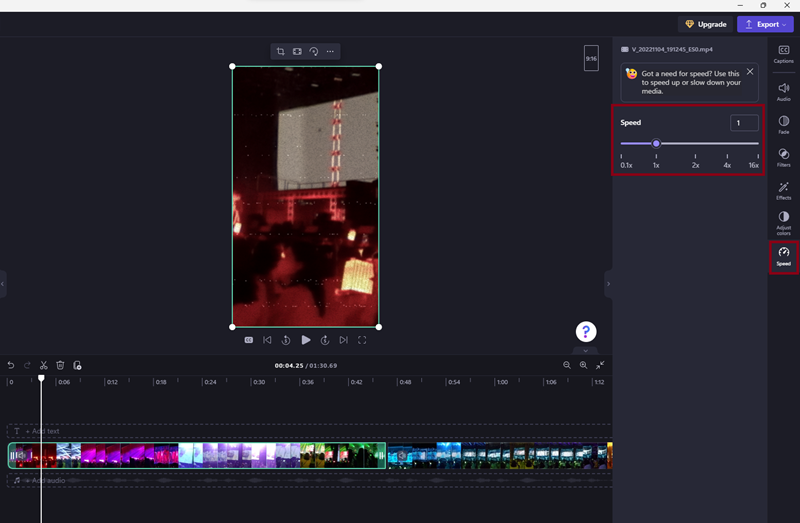Click the Speed slider handle
Viewport: 800px width, 523px height.
click(656, 143)
